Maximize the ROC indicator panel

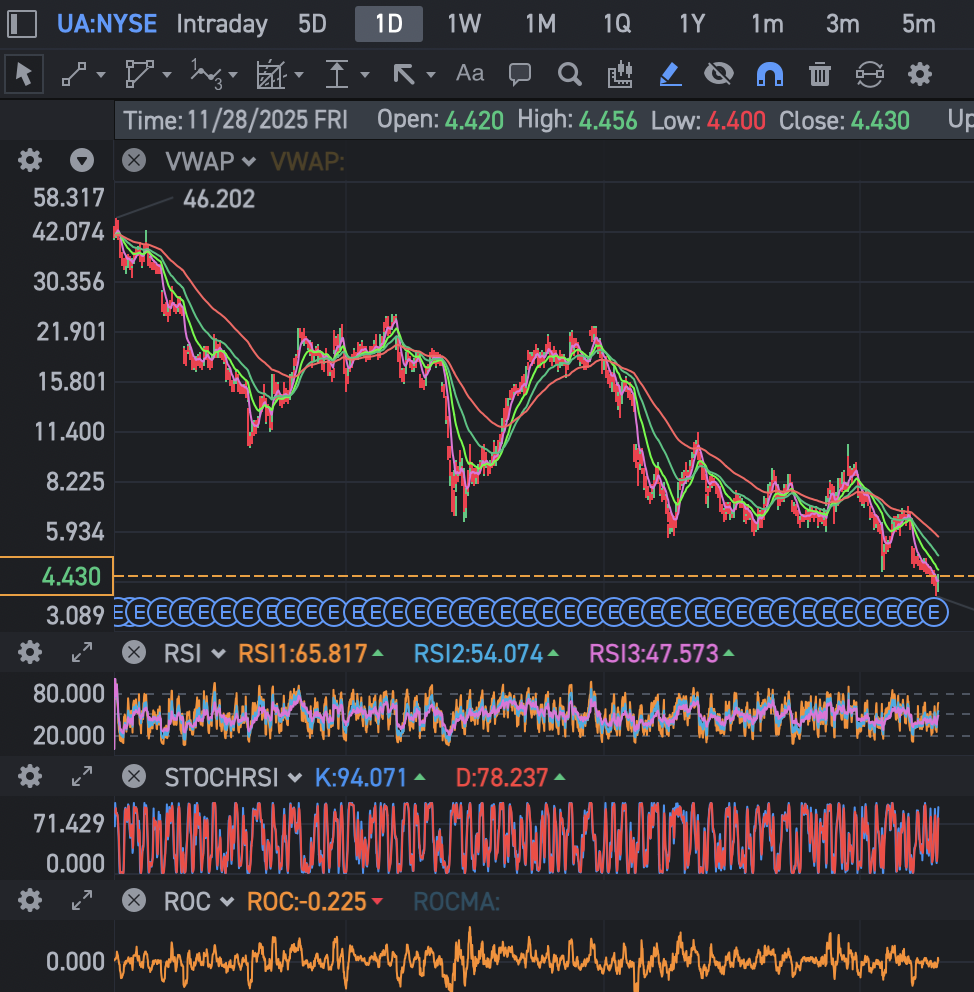[x=82, y=900]
